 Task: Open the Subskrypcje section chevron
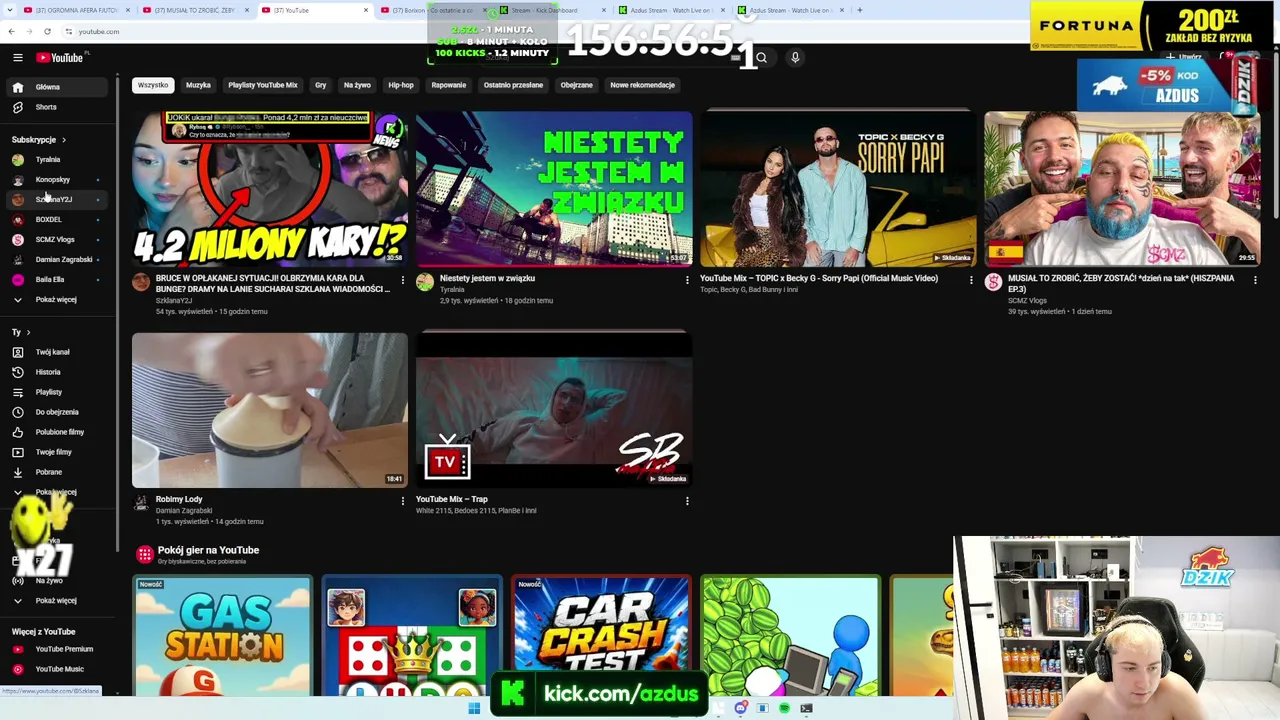pyautogui.click(x=64, y=140)
